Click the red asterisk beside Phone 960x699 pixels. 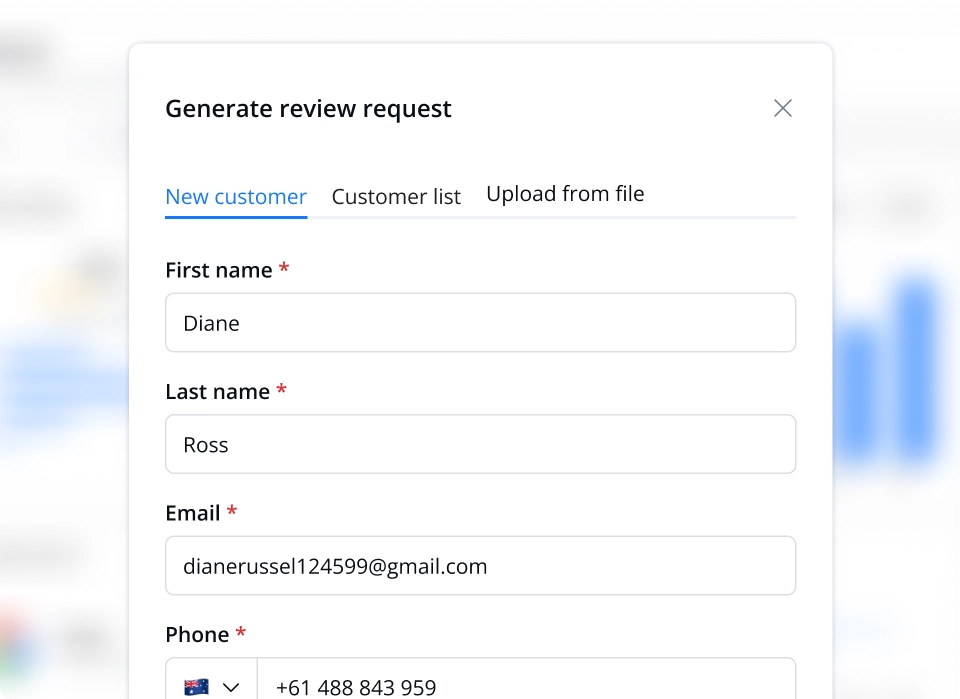tap(241, 632)
